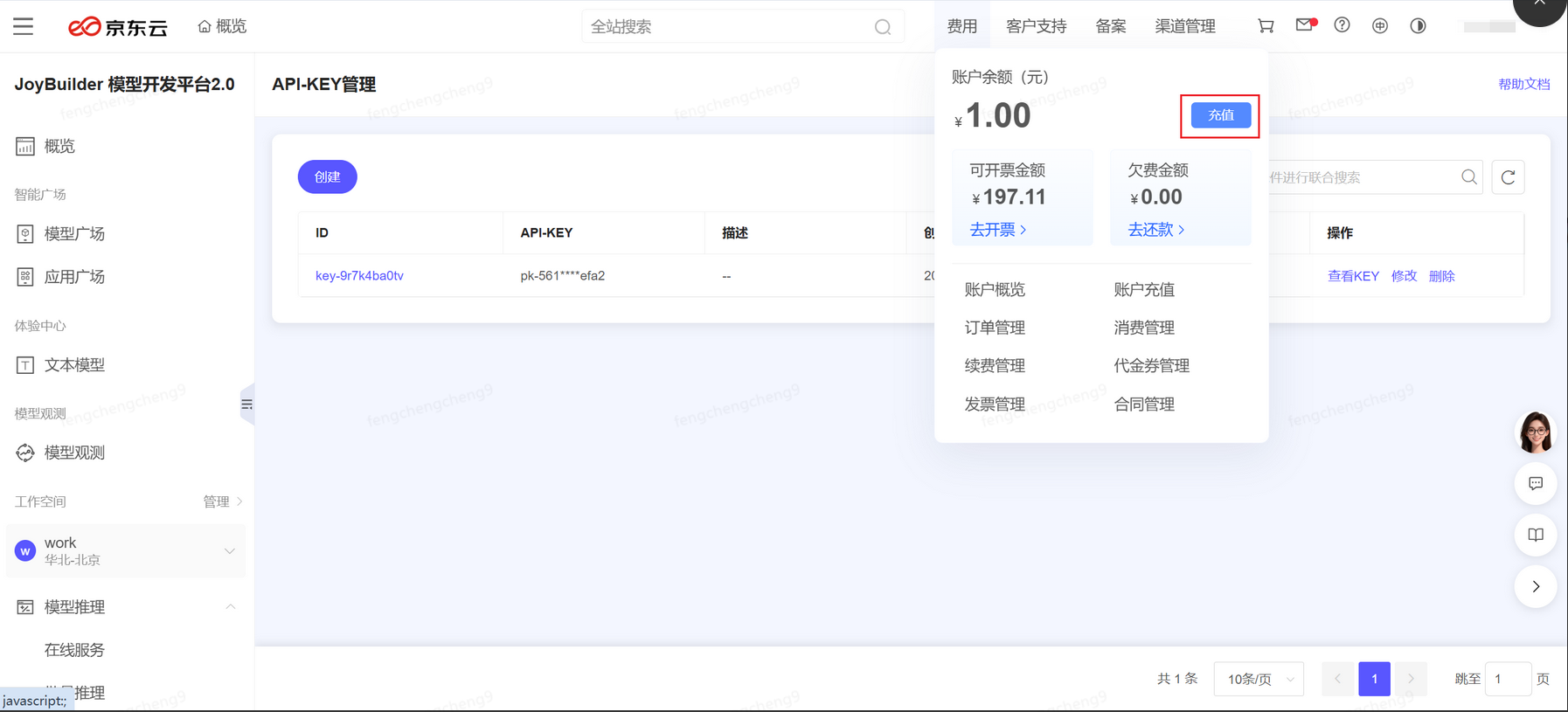Open the 10条/页 page size dropdown
Image resolution: width=1568 pixels, height=712 pixels.
1259,679
